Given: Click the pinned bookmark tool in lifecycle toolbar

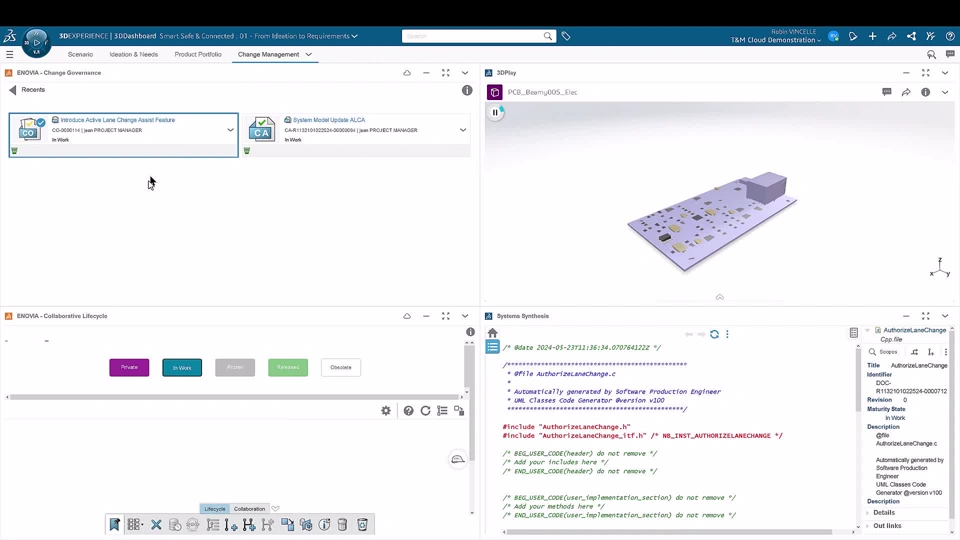Looking at the screenshot, I should 114,525.
